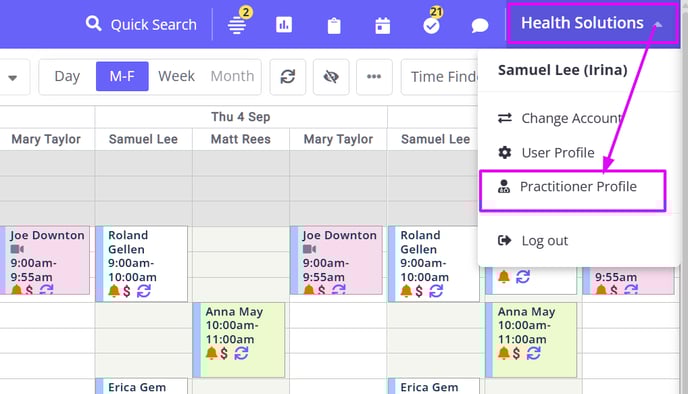688x394 pixels.
Task: Open the waitlist icon with badge 2
Action: (237, 25)
